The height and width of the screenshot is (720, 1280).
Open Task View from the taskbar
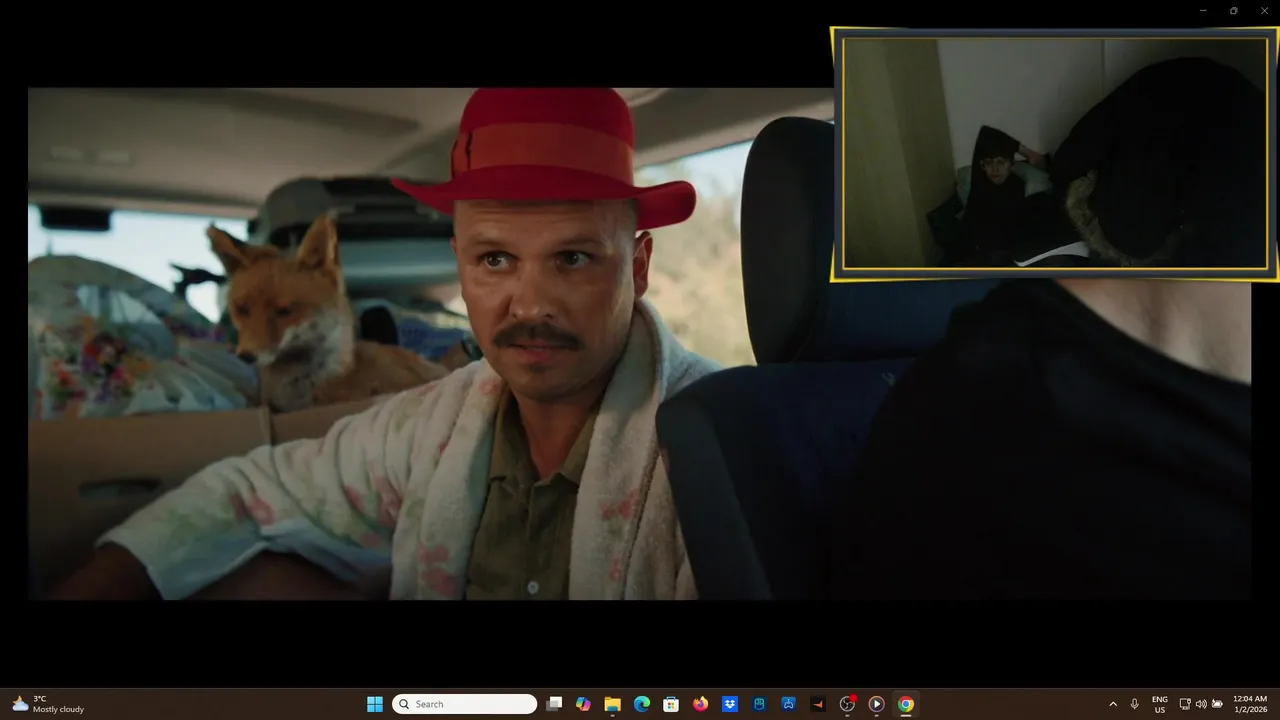(x=554, y=704)
